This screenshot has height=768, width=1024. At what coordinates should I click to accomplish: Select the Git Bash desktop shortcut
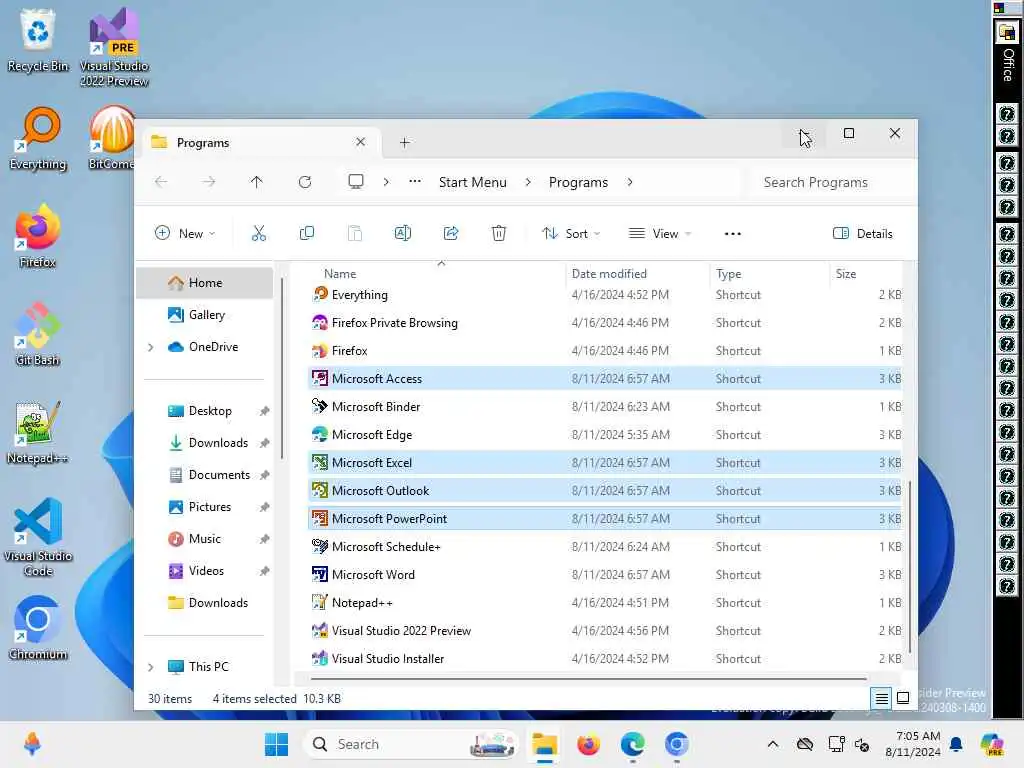coord(38,334)
